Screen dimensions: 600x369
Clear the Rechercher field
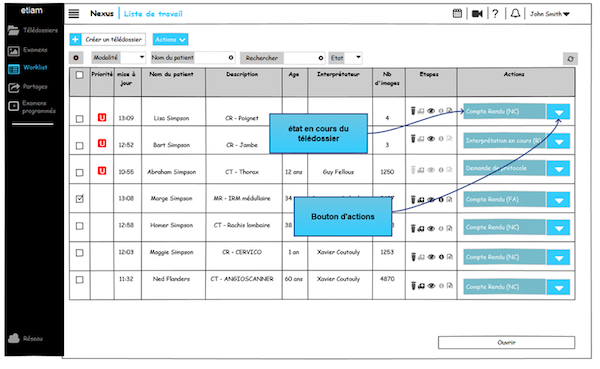pyautogui.click(x=321, y=58)
